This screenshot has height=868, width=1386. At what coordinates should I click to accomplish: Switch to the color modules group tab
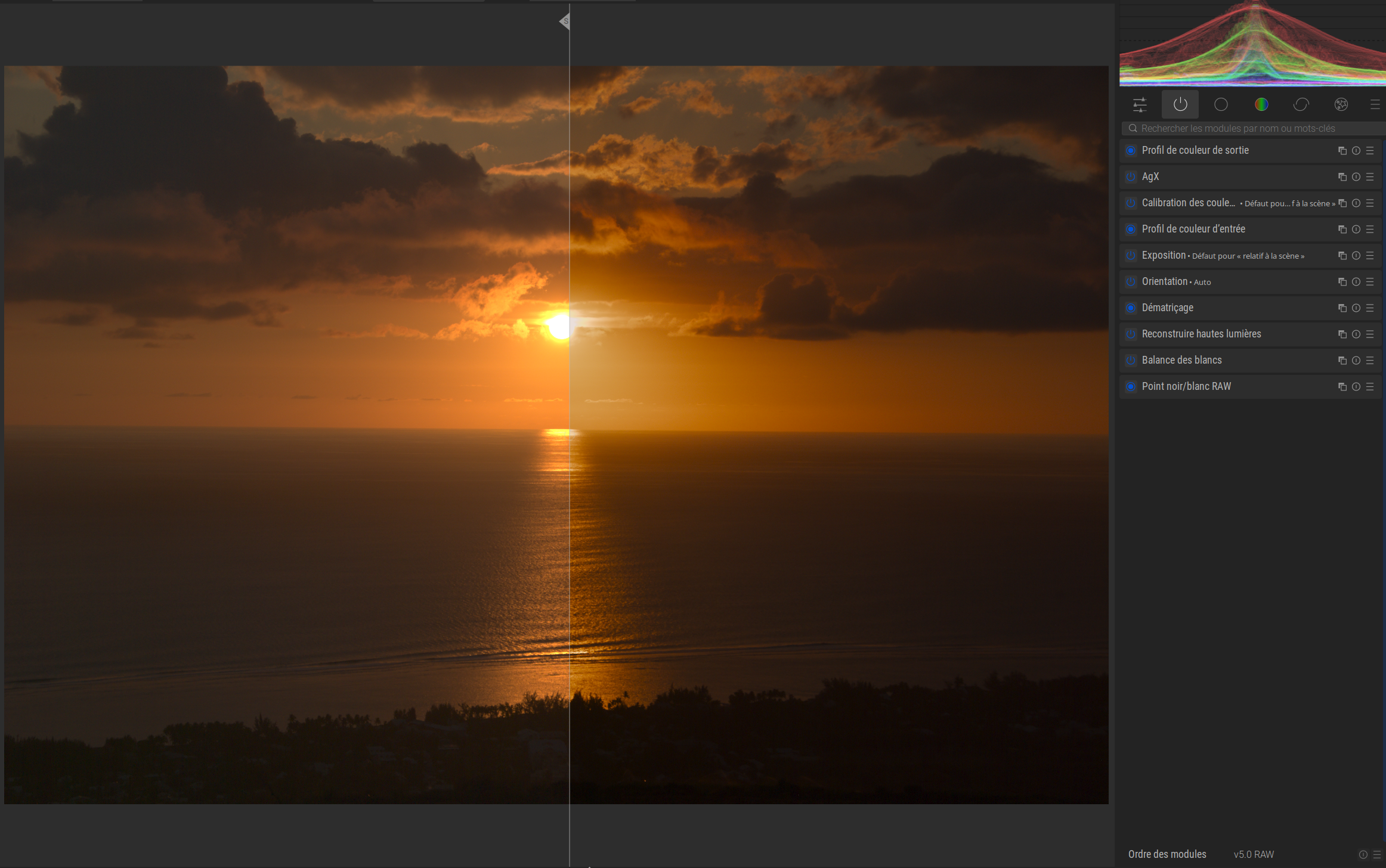(x=1261, y=105)
